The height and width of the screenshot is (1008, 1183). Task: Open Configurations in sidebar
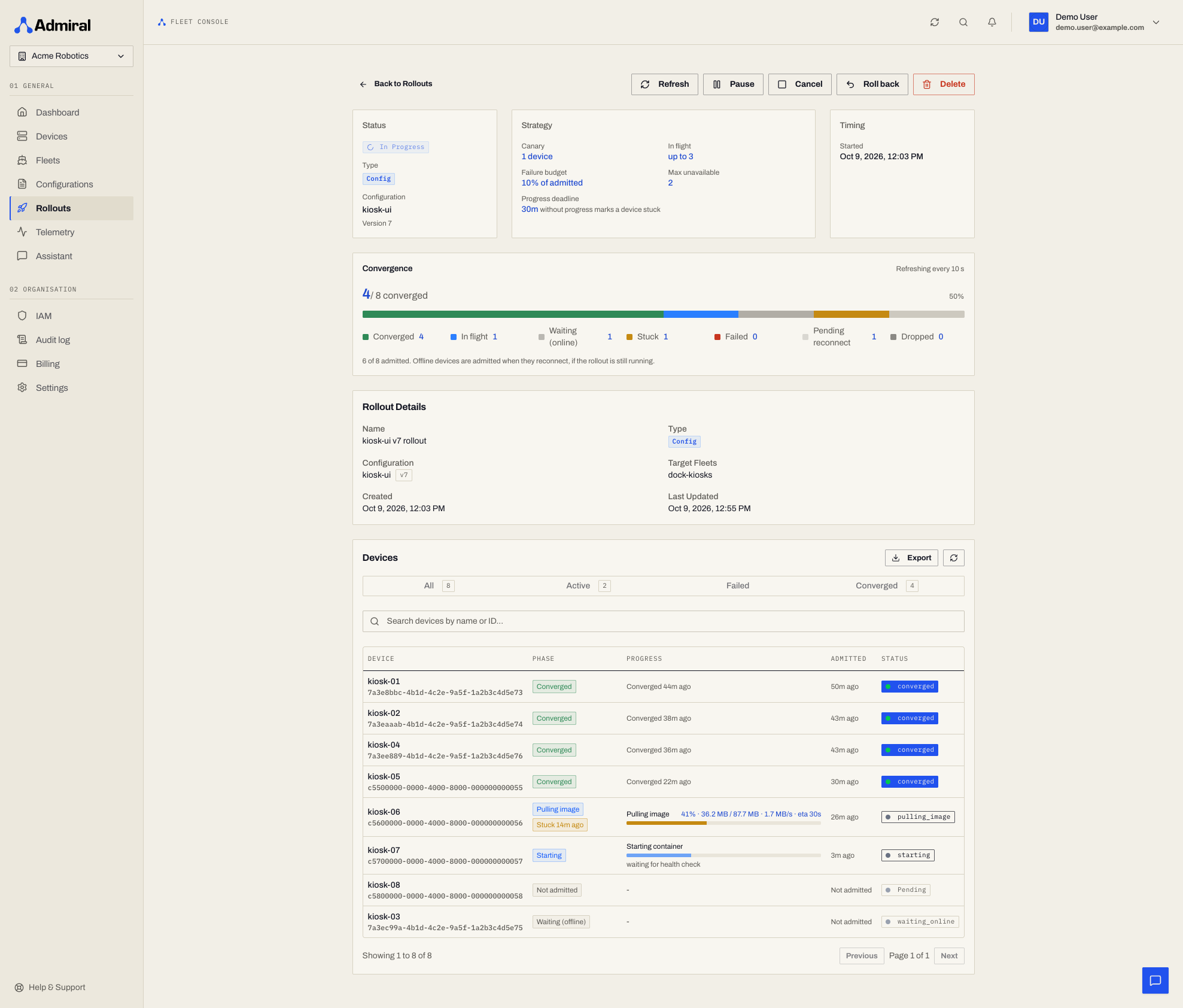[x=71, y=184]
